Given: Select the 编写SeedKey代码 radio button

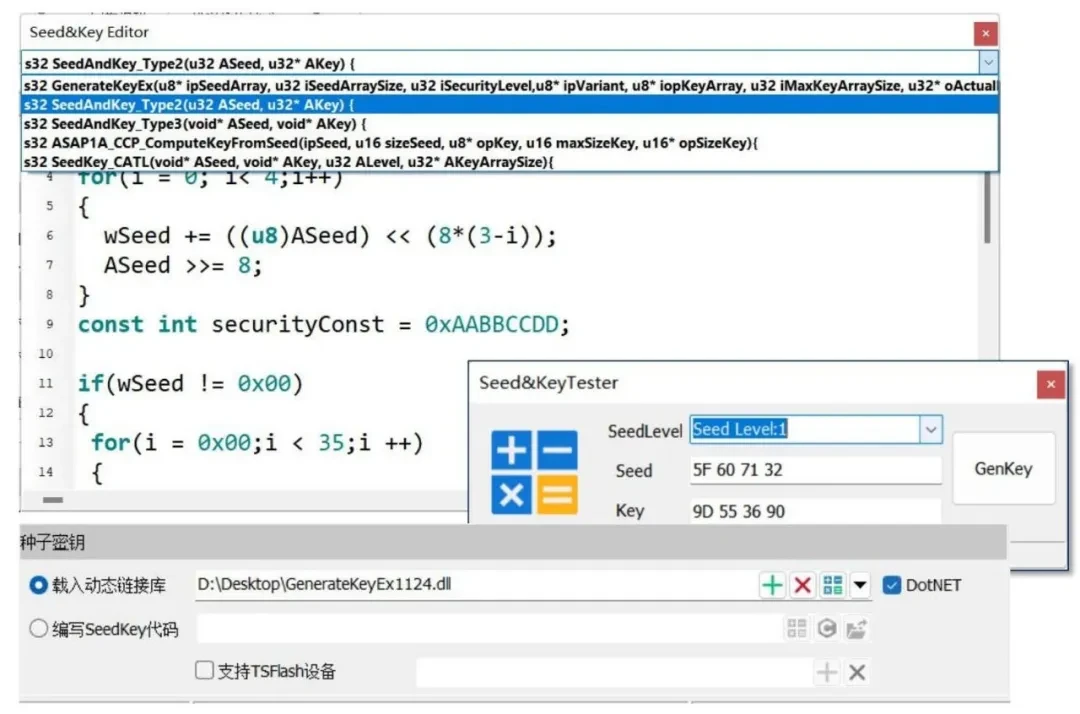Looking at the screenshot, I should tap(39, 628).
